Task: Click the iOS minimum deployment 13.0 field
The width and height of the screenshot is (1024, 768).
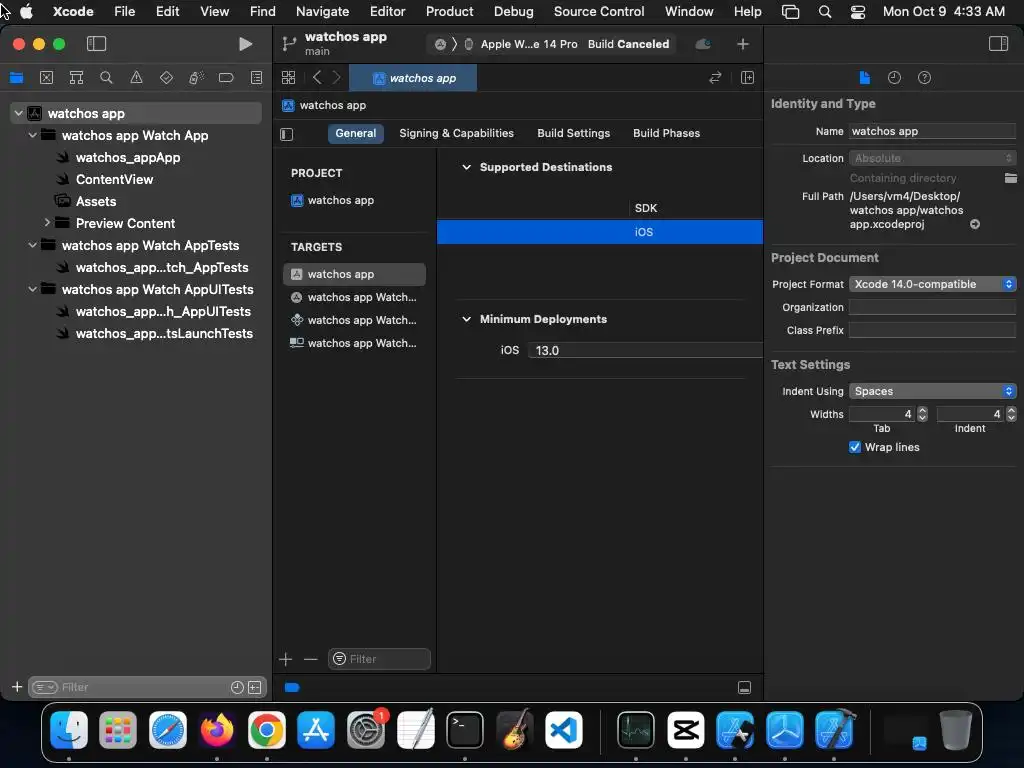Action: click(645, 350)
